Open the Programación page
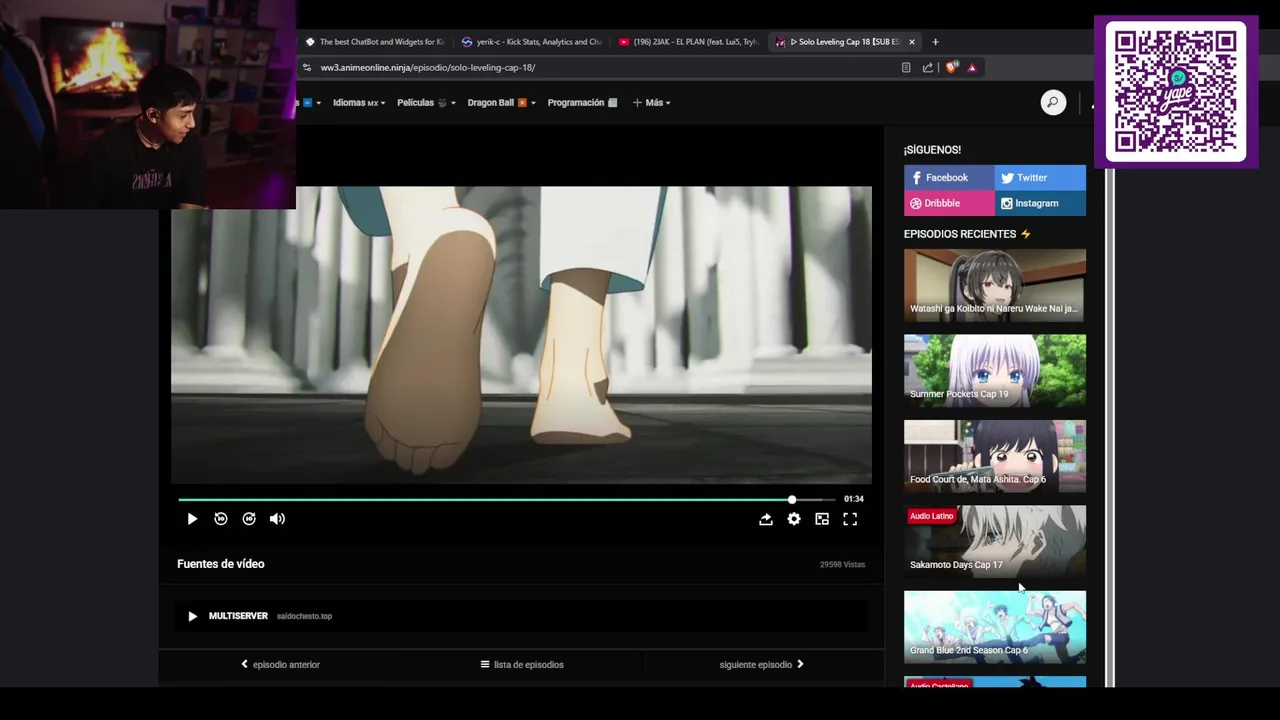 582,102
